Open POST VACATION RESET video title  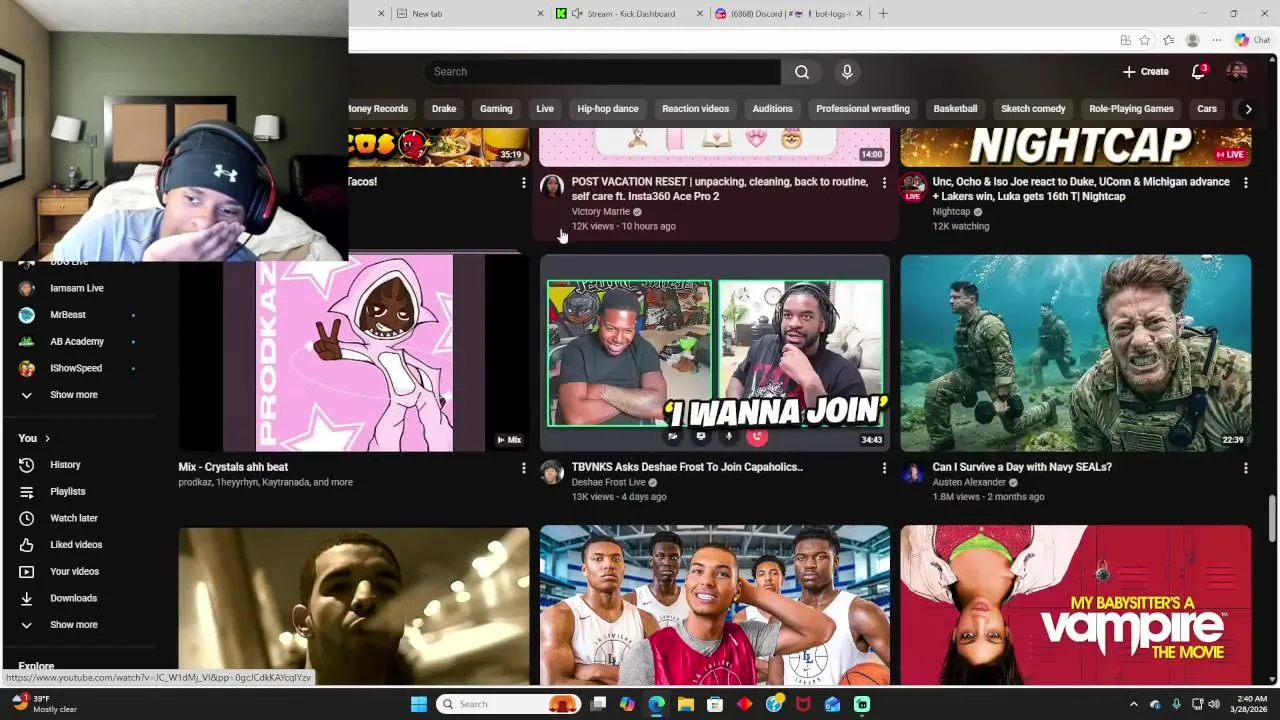tap(720, 189)
